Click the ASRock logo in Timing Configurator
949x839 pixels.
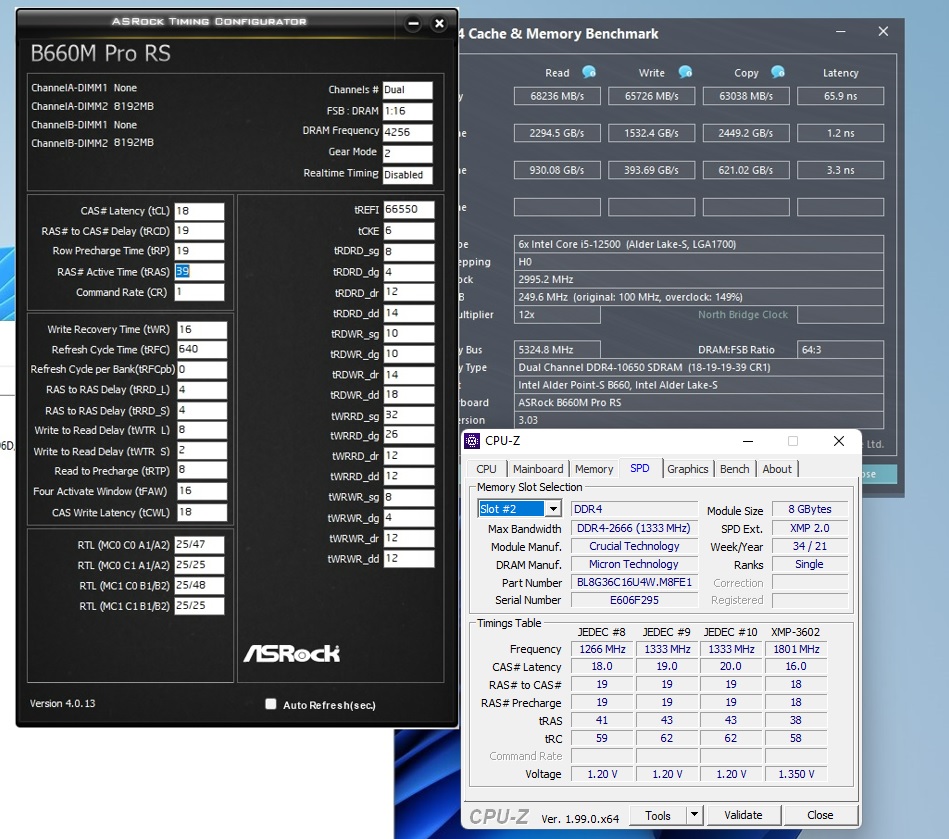pos(292,654)
